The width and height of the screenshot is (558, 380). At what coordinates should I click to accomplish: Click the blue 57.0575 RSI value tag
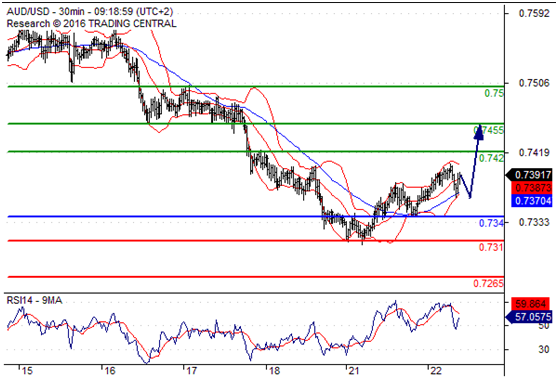click(x=529, y=317)
